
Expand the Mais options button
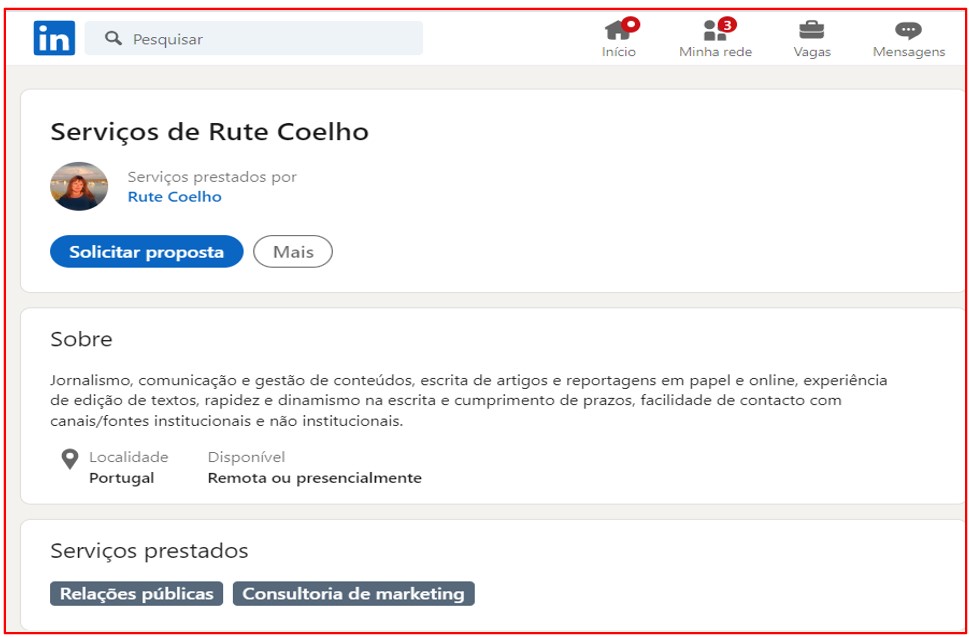(293, 252)
